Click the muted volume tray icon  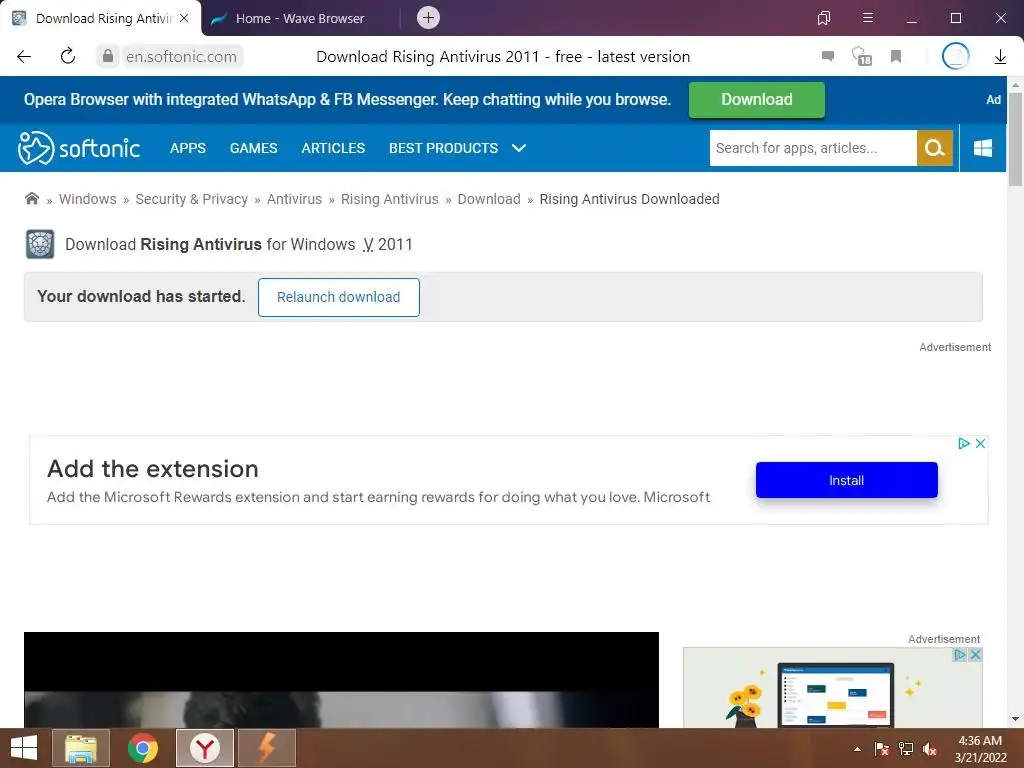(x=929, y=749)
